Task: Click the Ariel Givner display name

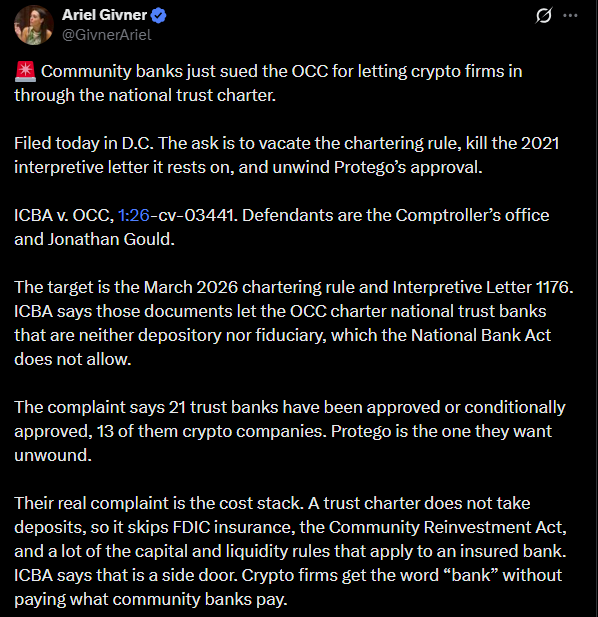Action: pos(104,15)
